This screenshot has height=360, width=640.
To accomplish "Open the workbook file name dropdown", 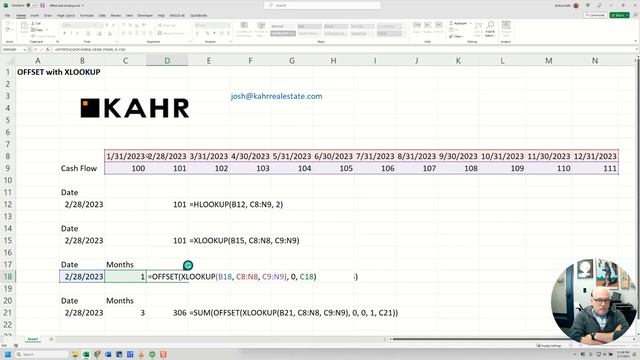I will (x=67, y=6).
